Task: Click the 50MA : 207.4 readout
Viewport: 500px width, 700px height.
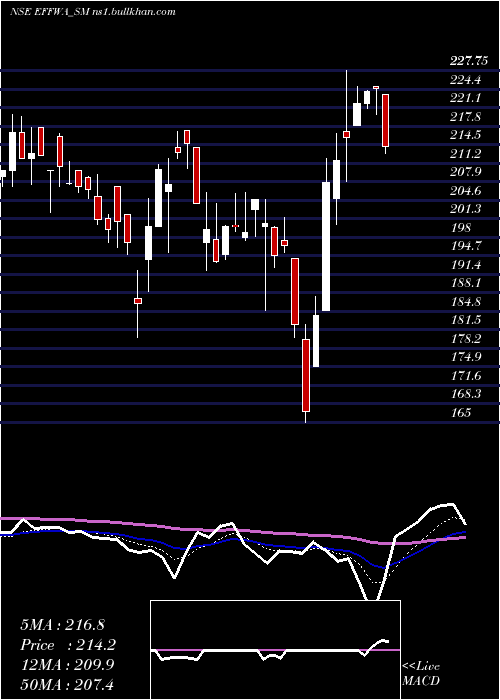Action: [x=67, y=684]
